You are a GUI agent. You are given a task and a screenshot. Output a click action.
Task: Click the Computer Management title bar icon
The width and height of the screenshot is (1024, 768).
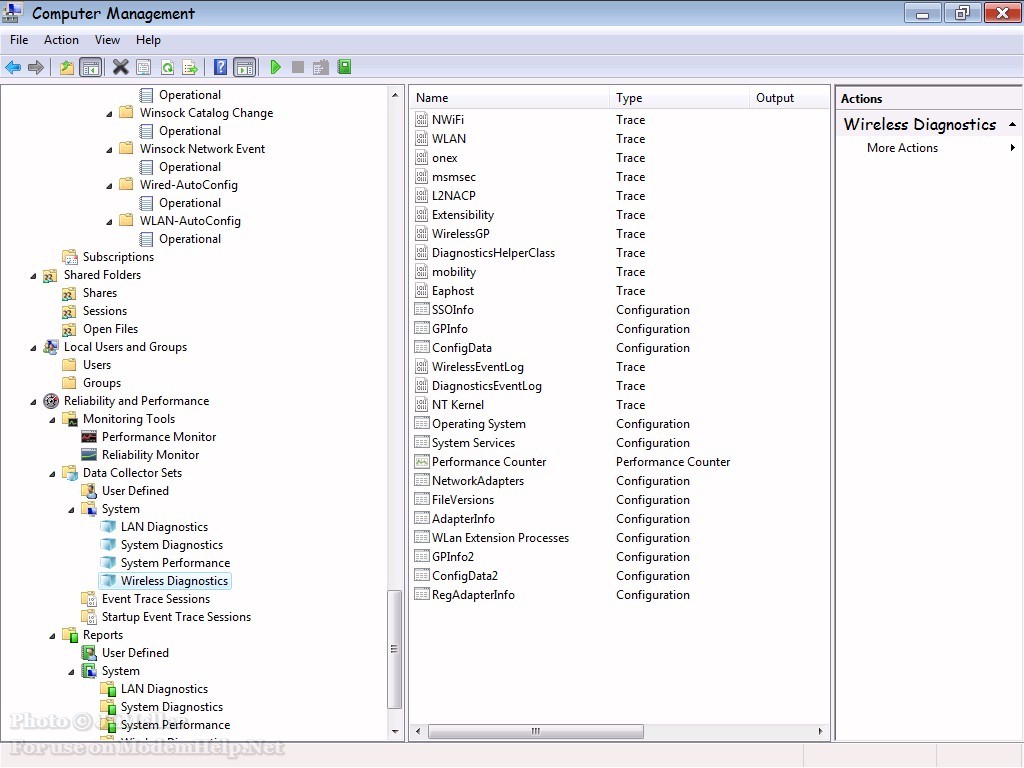tap(12, 12)
